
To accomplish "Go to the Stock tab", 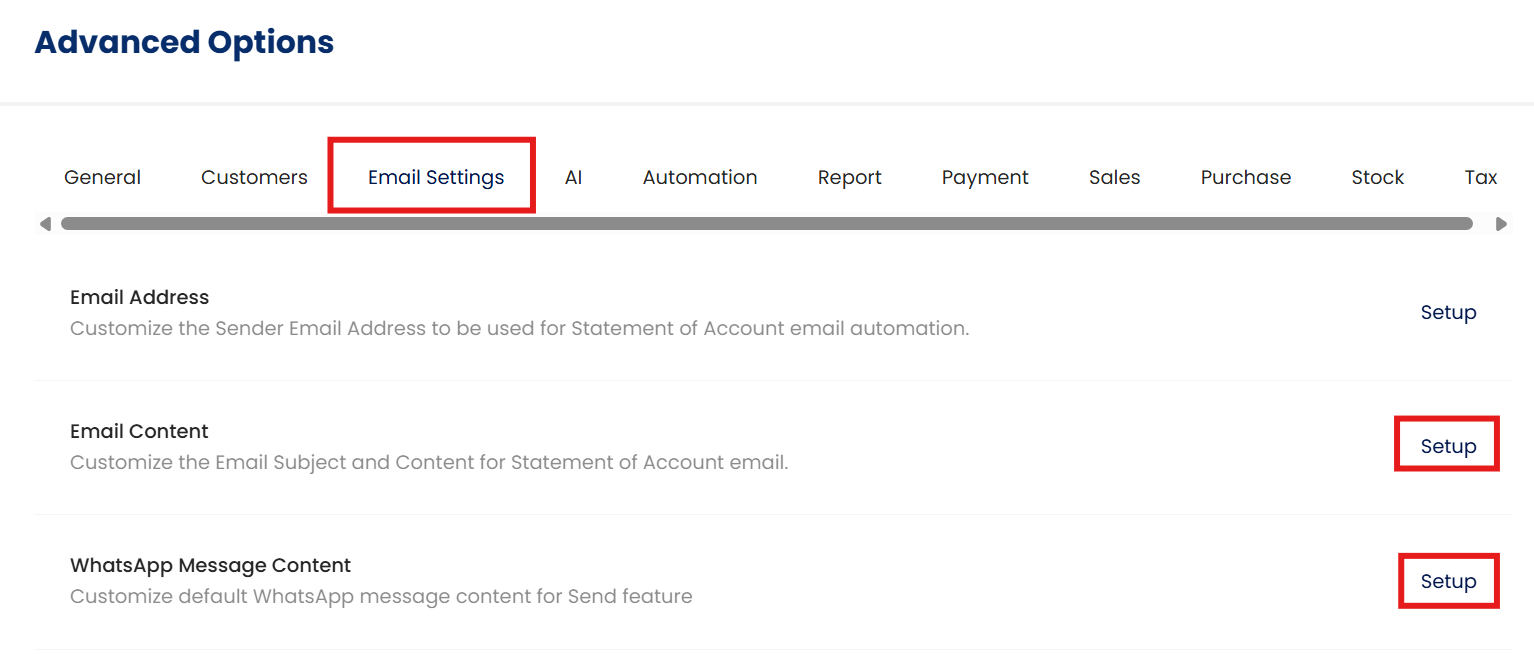I will [1377, 177].
